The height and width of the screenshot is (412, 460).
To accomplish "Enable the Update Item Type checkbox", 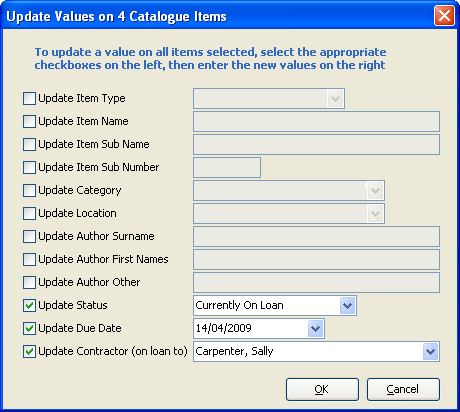I will click(x=29, y=99).
